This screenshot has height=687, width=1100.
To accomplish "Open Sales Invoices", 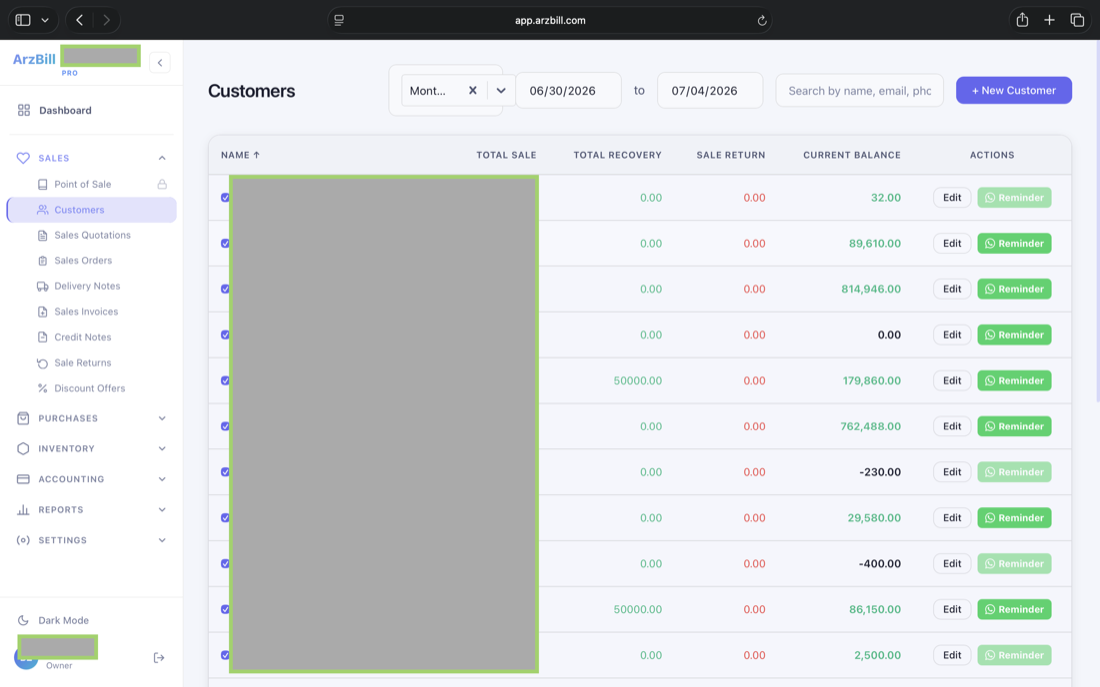I will [x=86, y=312].
